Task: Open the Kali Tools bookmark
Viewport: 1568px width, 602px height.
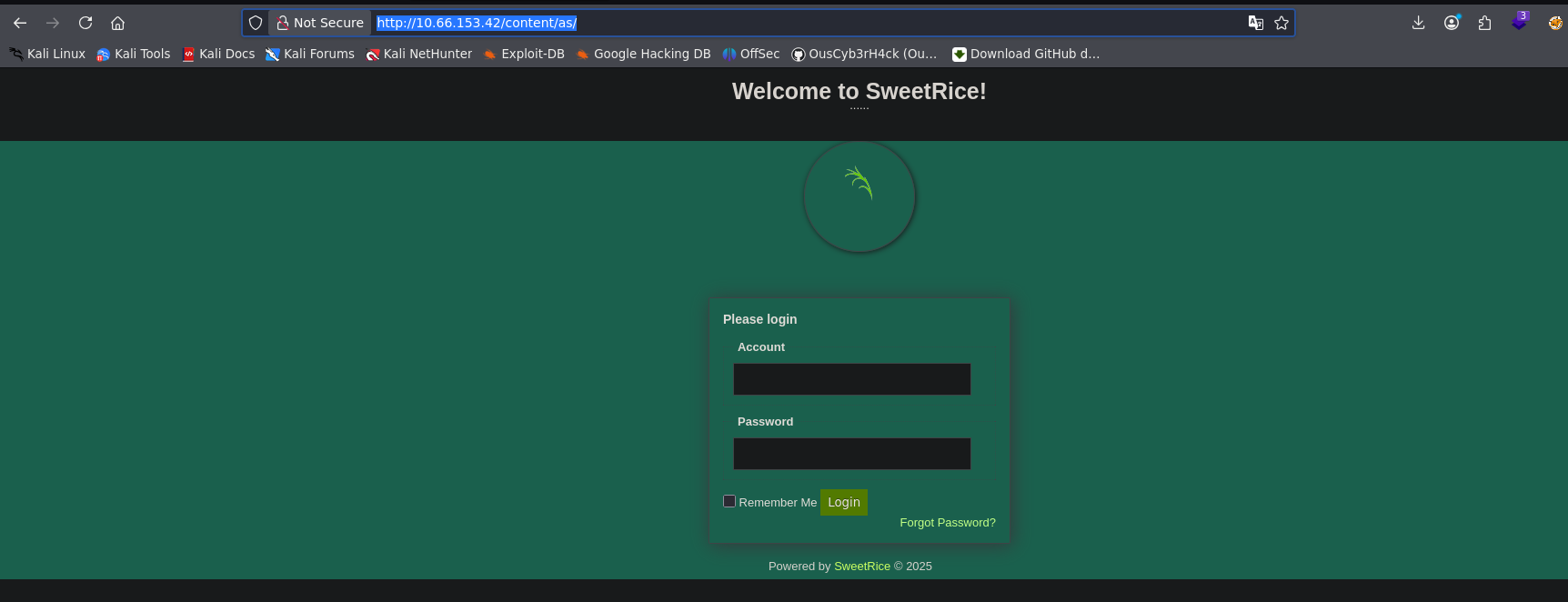Action: tap(134, 54)
